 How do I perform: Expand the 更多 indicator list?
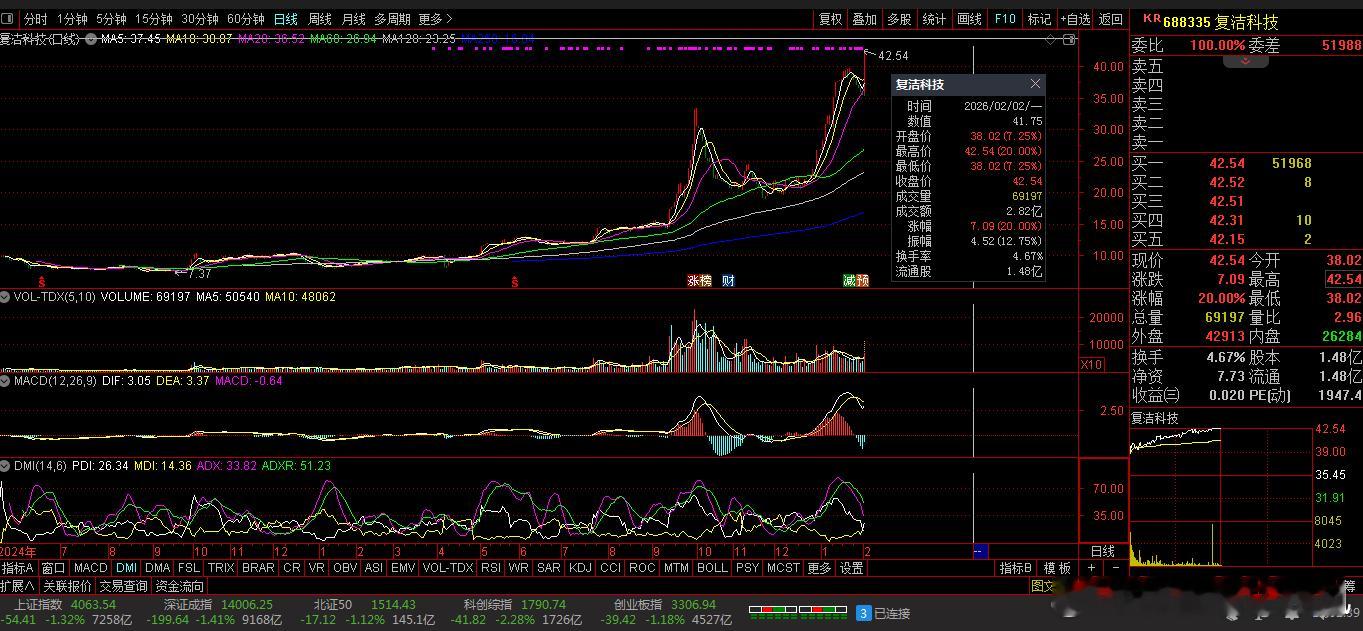coord(819,568)
